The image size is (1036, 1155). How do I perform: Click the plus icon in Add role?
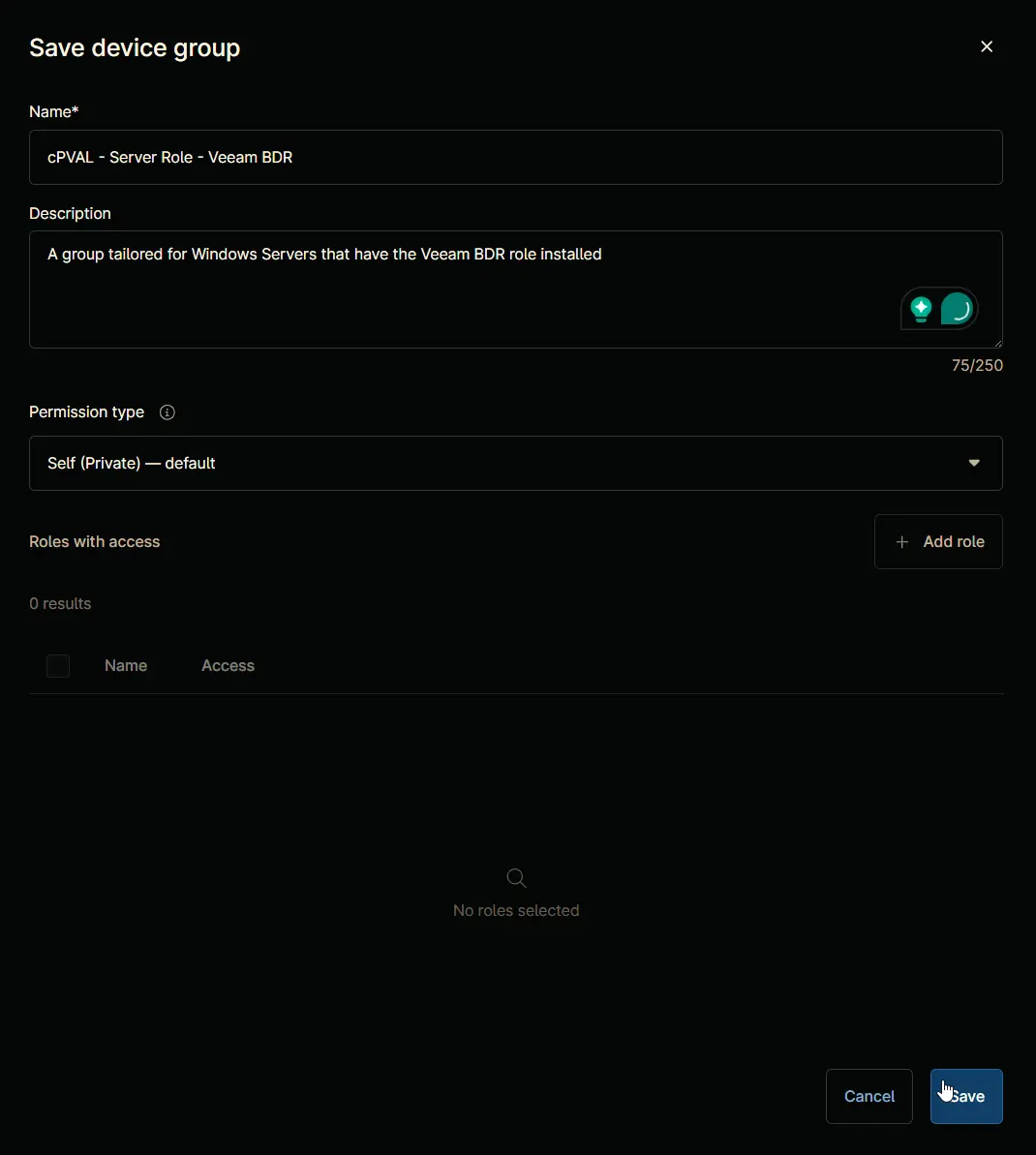tap(901, 542)
